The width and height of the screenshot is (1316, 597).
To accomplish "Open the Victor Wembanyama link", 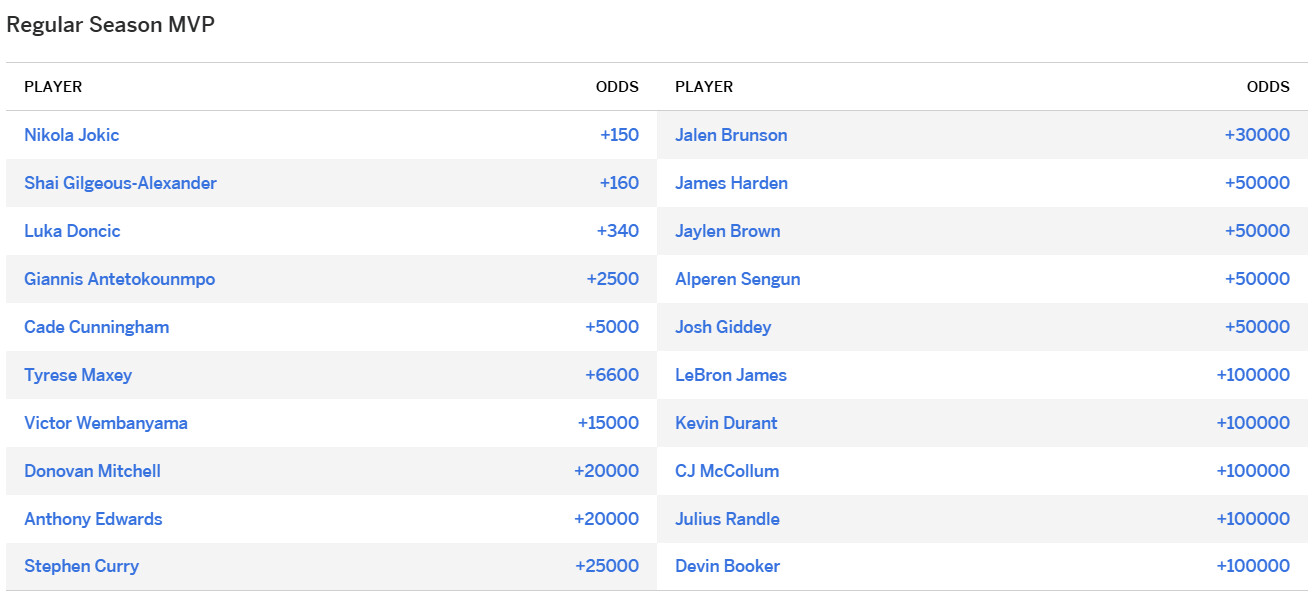I will [x=106, y=423].
